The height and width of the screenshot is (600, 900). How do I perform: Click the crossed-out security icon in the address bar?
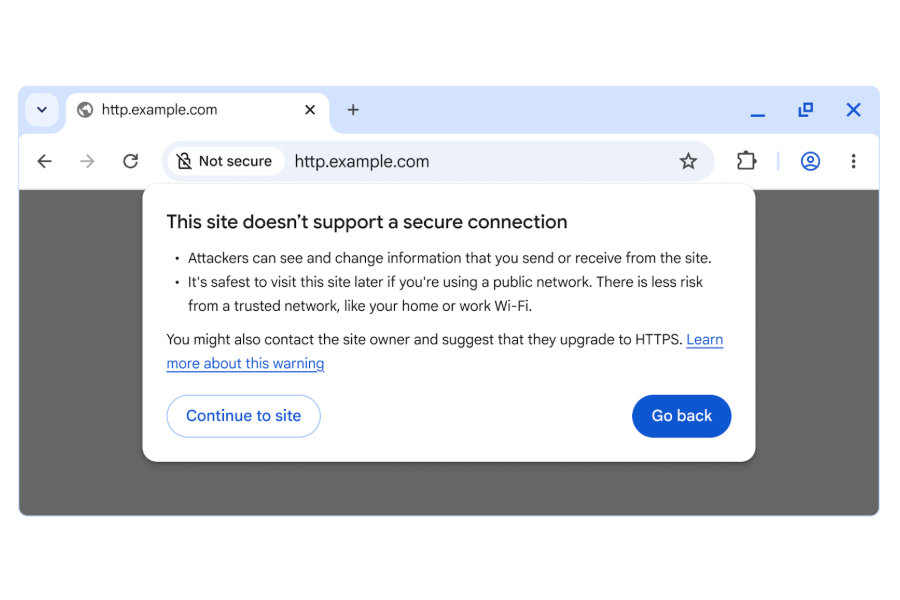(185, 160)
